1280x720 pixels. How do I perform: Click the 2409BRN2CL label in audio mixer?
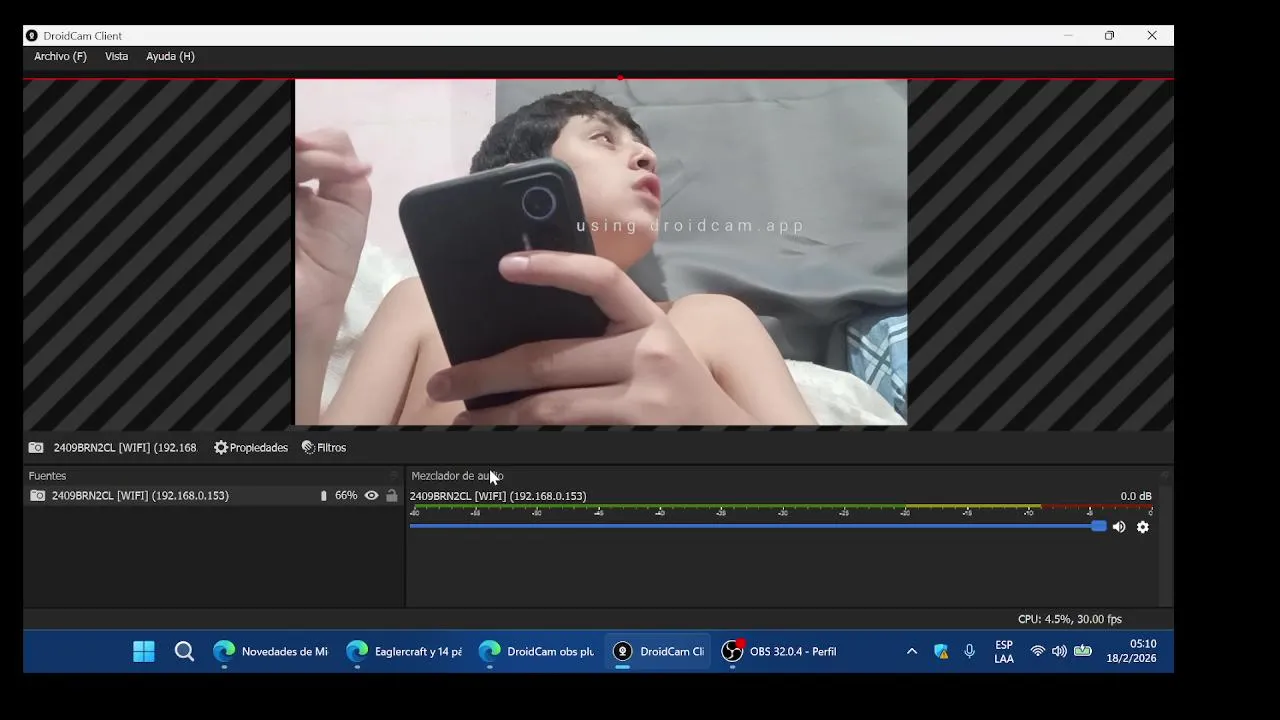click(498, 496)
